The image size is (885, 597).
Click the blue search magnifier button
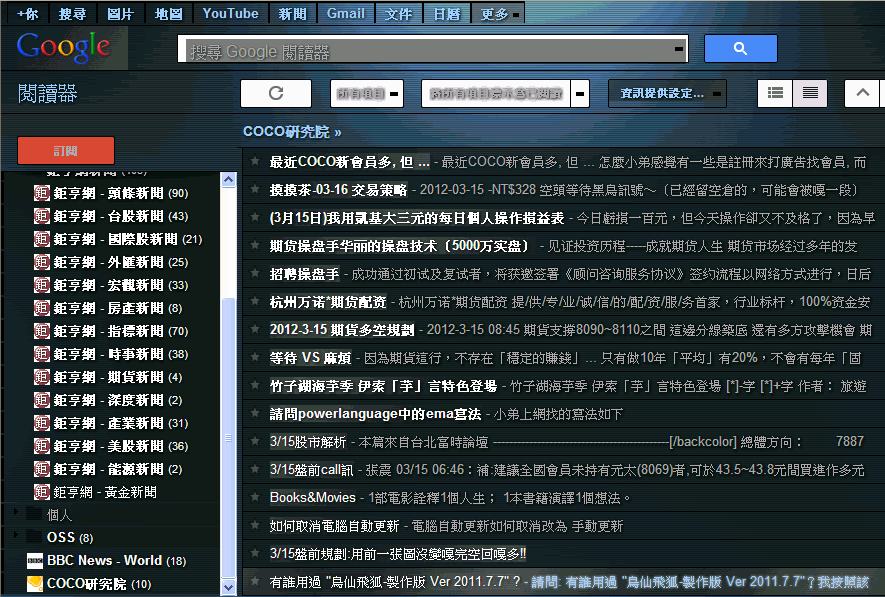coord(741,49)
